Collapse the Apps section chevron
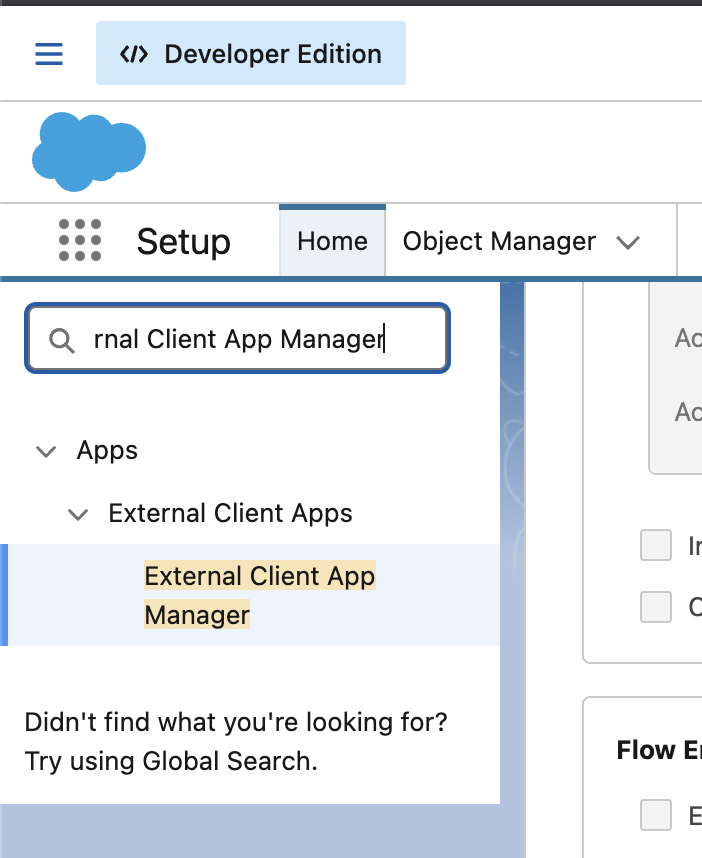The image size is (702, 858). coord(46,451)
